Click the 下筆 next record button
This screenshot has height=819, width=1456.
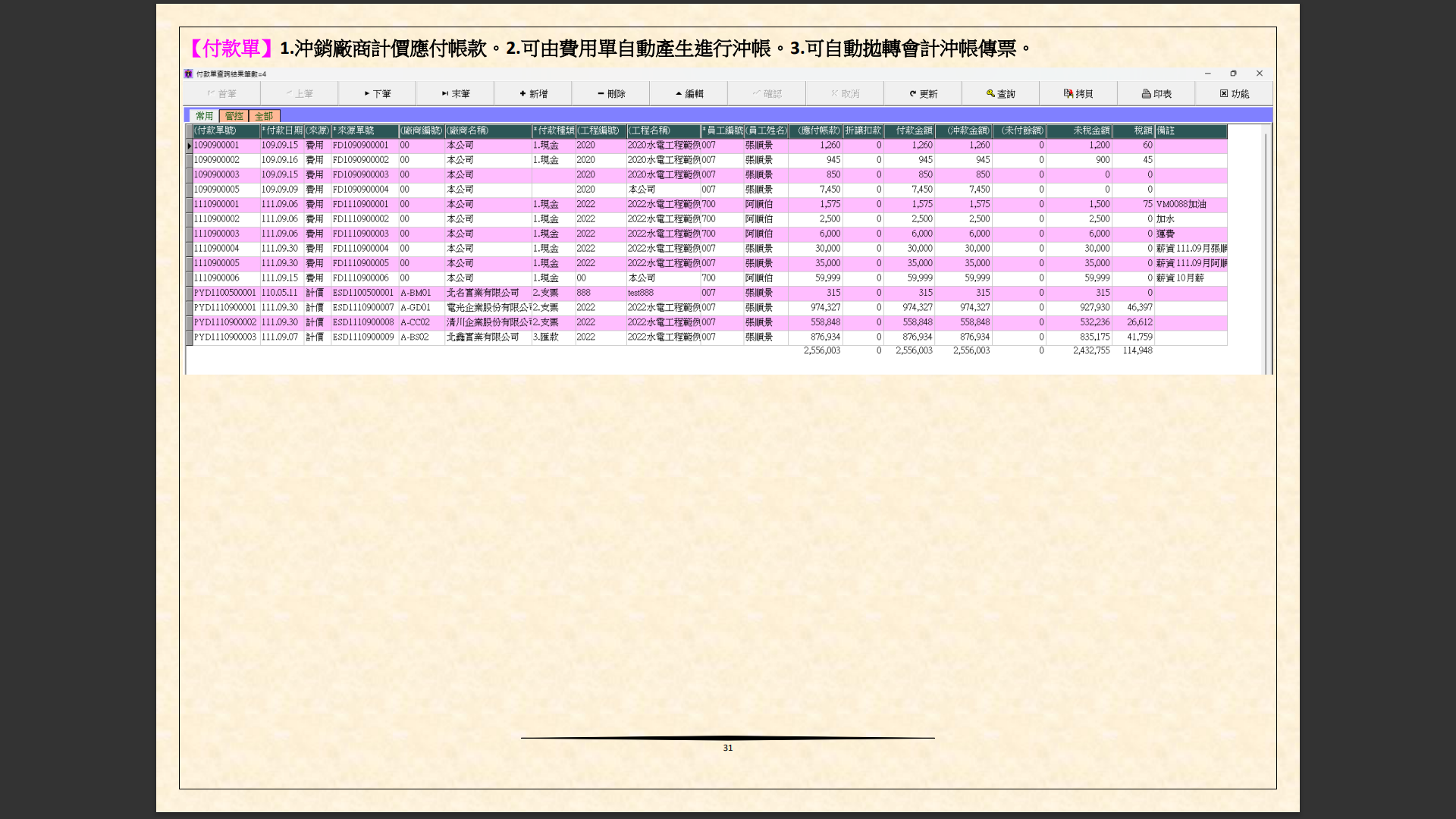pyautogui.click(x=377, y=94)
